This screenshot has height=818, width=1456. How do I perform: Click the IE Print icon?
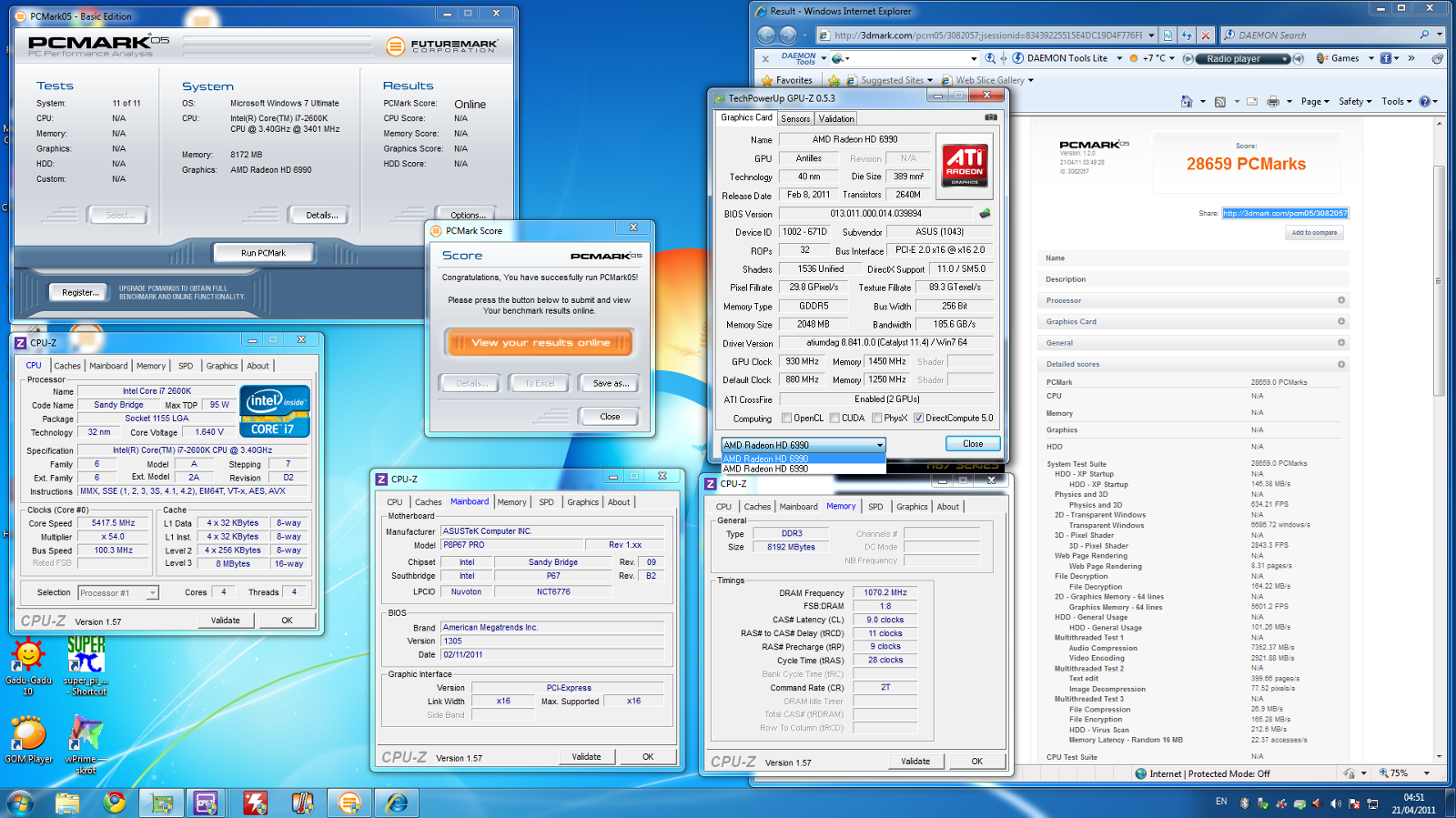tap(1272, 101)
